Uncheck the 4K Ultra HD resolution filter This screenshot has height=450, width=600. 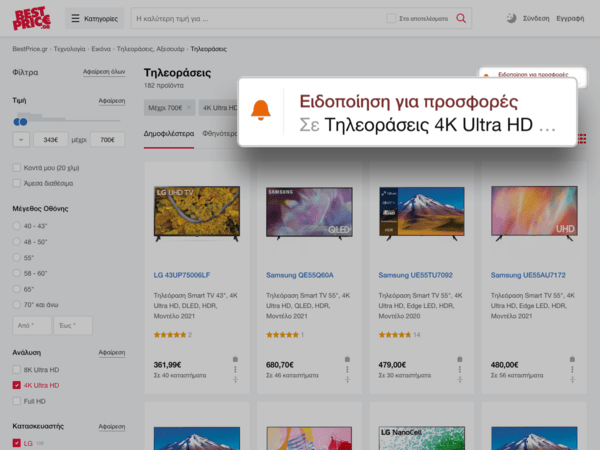tap(16, 385)
